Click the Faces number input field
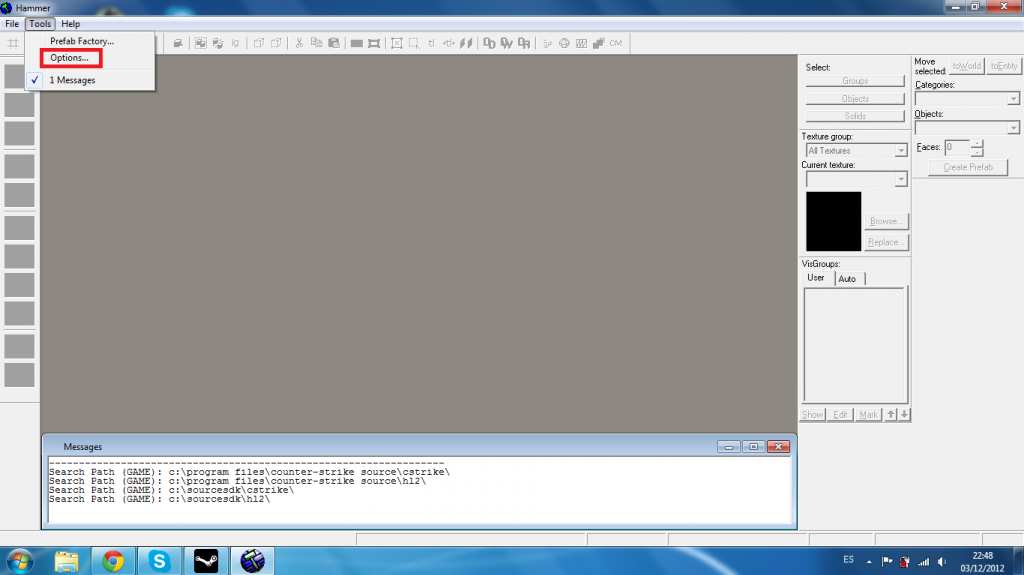 point(957,148)
